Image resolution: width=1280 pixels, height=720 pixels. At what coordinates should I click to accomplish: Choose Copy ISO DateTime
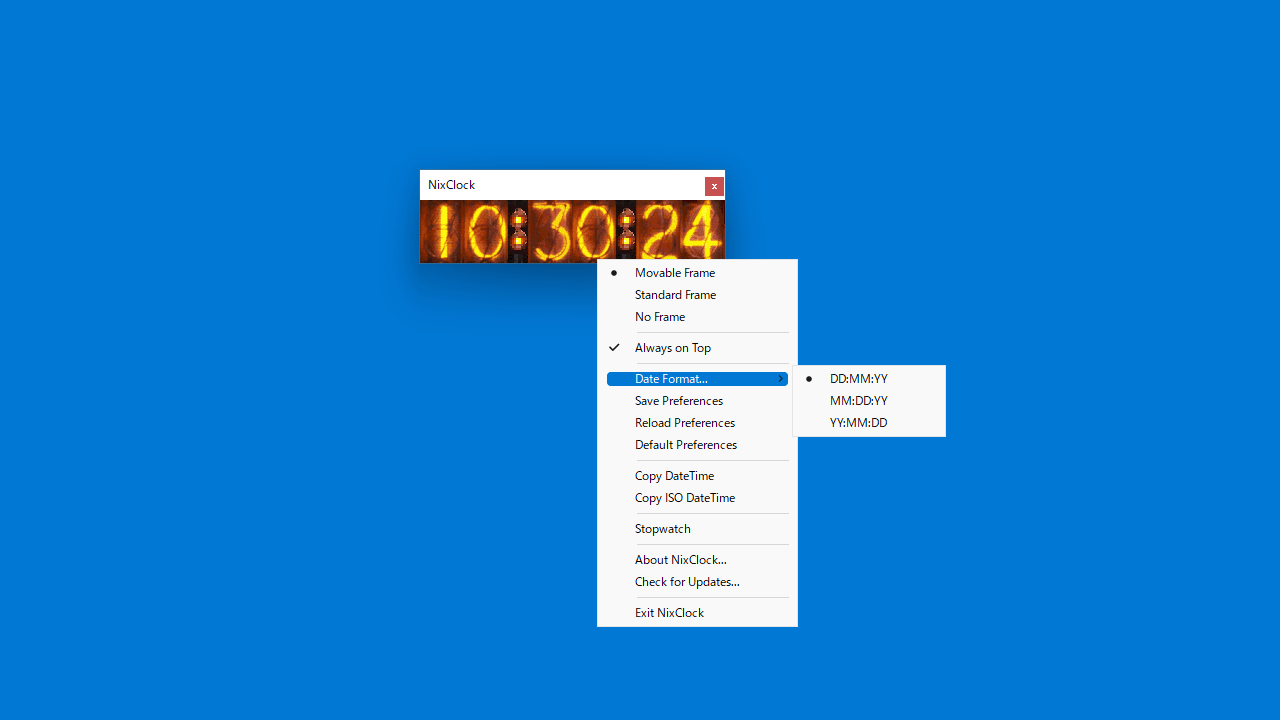[x=697, y=498]
